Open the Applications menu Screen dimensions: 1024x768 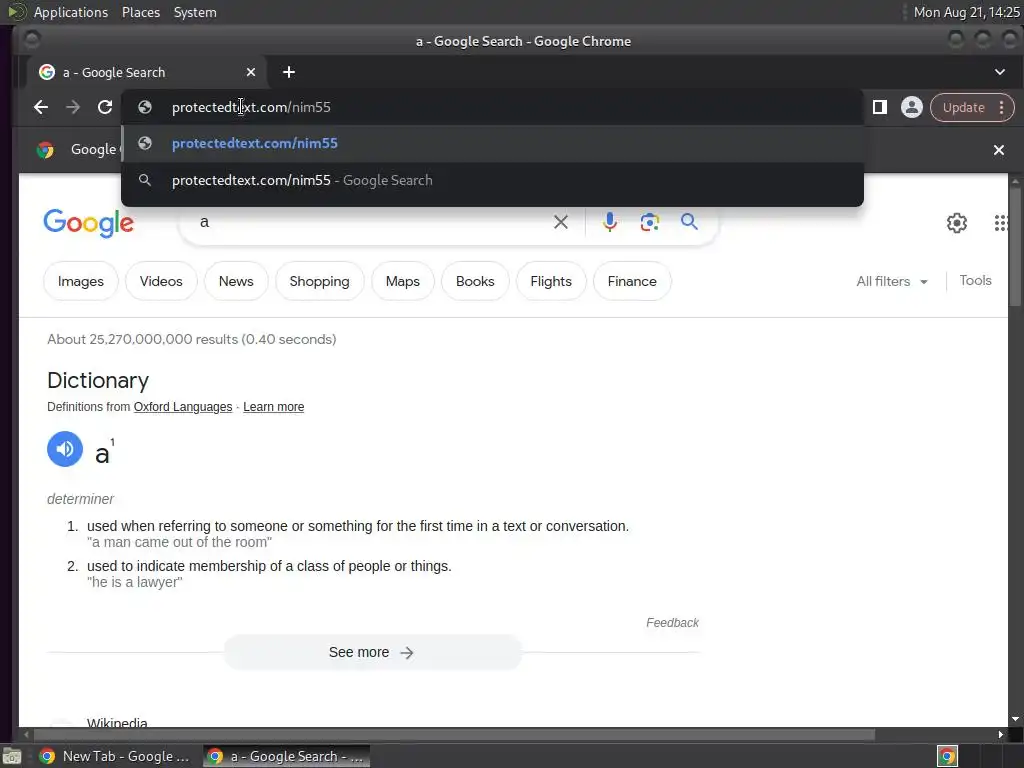71,12
